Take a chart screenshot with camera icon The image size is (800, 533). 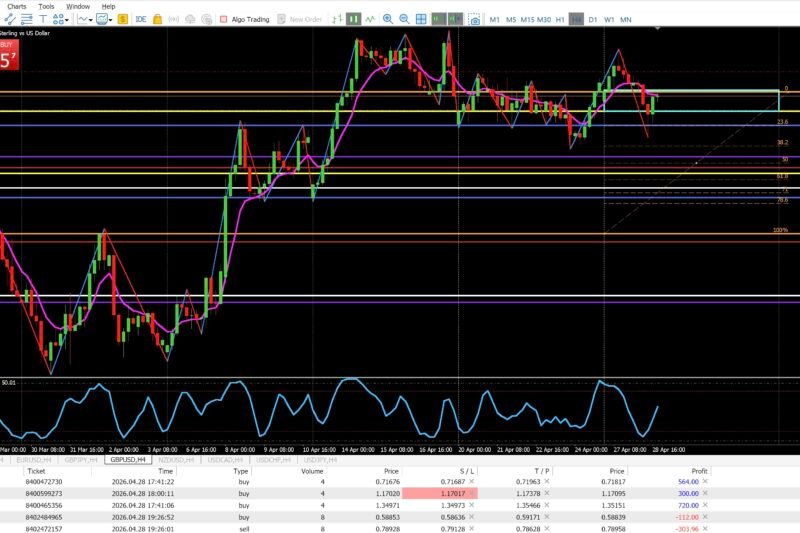(474, 19)
